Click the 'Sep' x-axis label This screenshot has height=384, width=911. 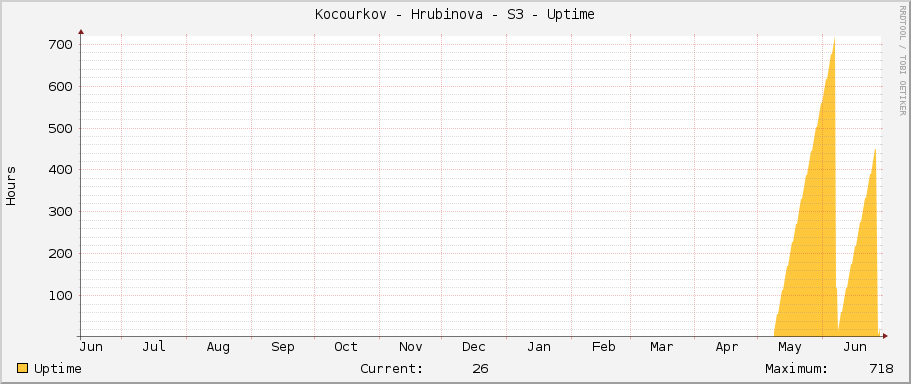pyautogui.click(x=283, y=347)
